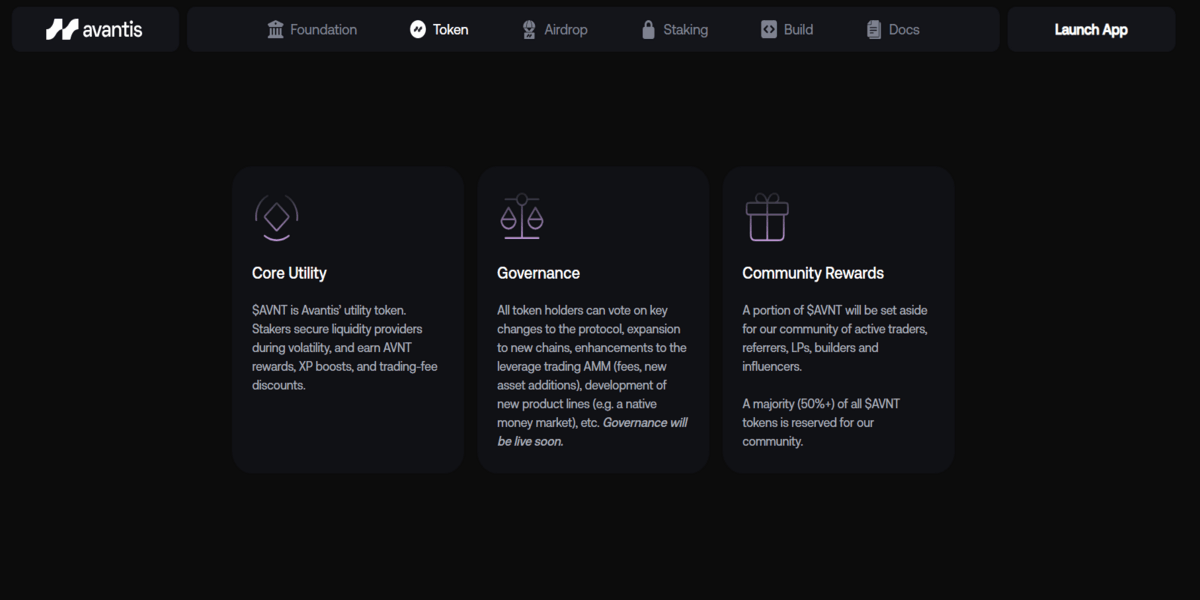Viewport: 1200px width, 600px height.
Task: Open the Docs link
Action: click(x=904, y=29)
